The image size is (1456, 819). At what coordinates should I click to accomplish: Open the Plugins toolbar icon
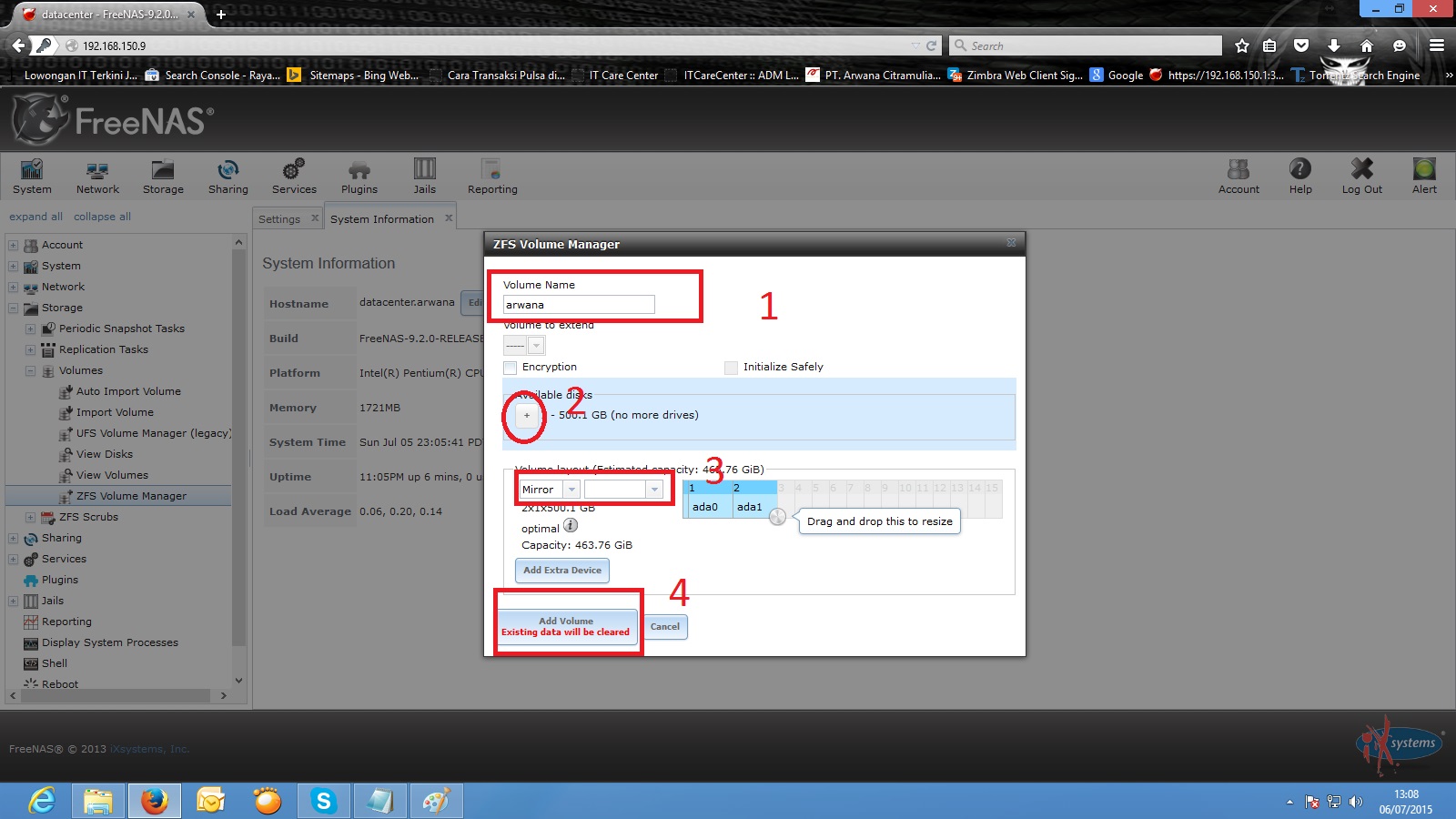[359, 177]
